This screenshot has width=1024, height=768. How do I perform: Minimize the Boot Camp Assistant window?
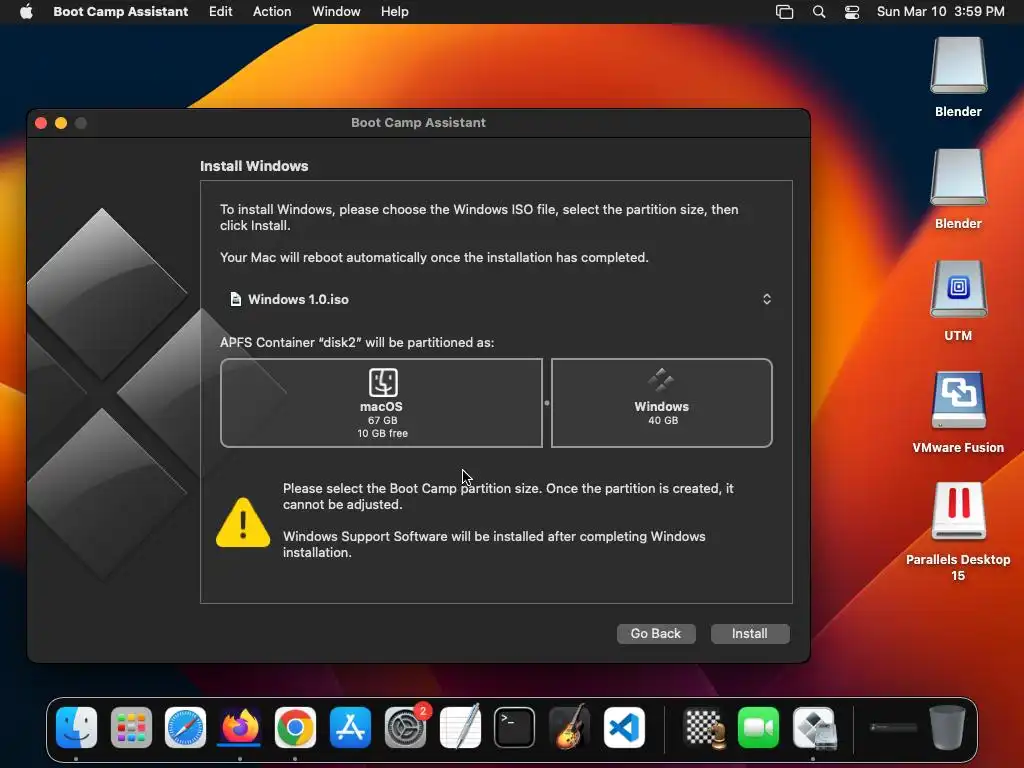(x=61, y=123)
